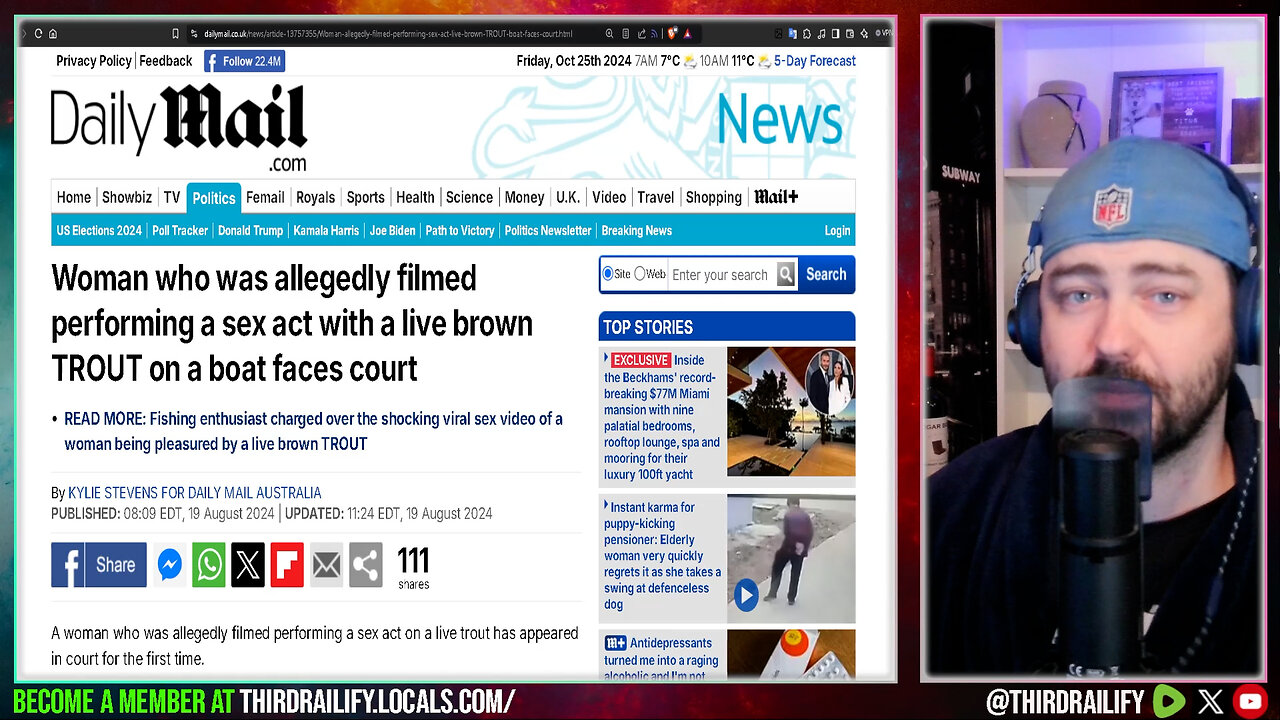Open the Brave Shields lion icon
Screen dimensions: 1280x720
672,33
